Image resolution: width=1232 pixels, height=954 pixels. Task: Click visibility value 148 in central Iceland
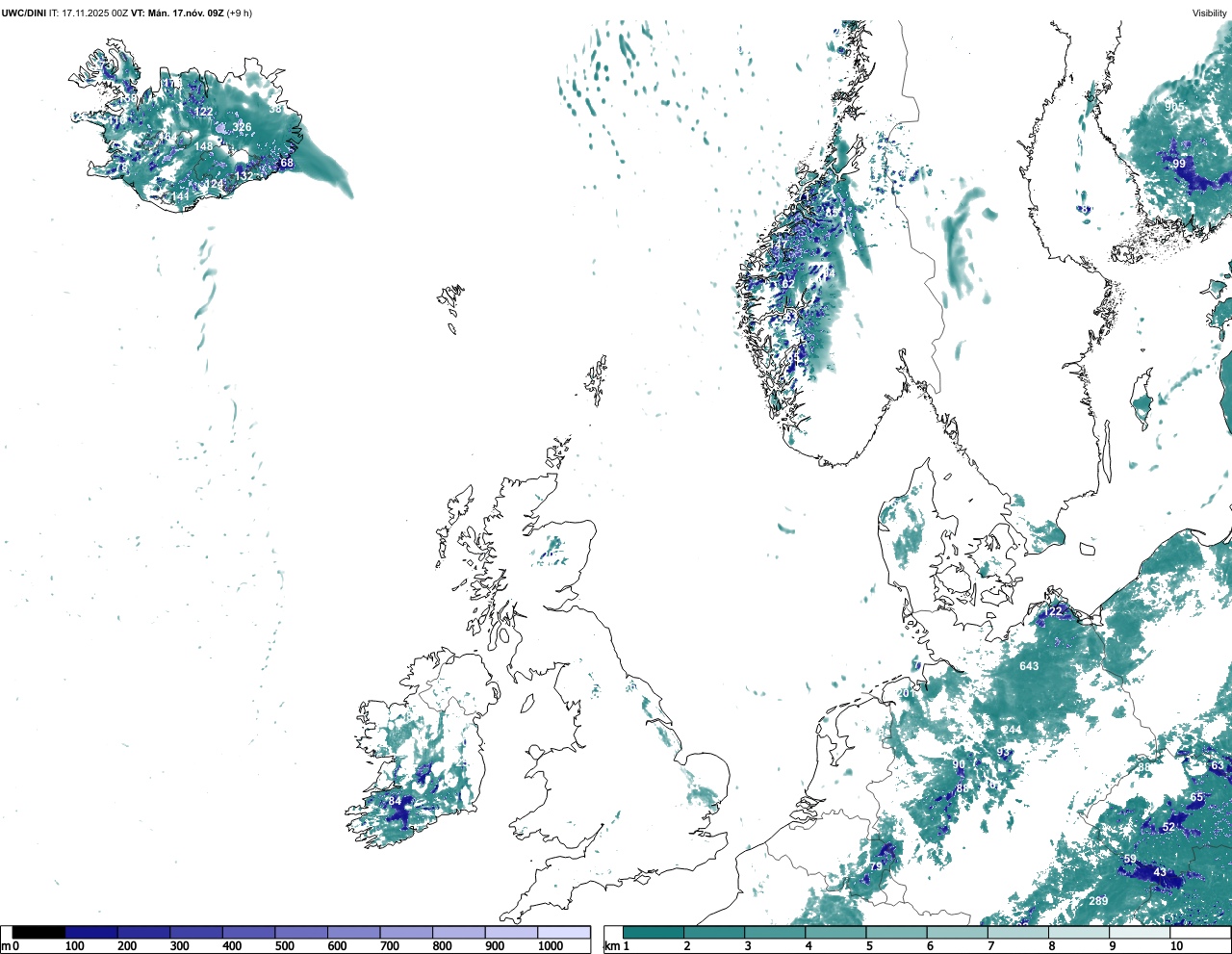pos(204,146)
